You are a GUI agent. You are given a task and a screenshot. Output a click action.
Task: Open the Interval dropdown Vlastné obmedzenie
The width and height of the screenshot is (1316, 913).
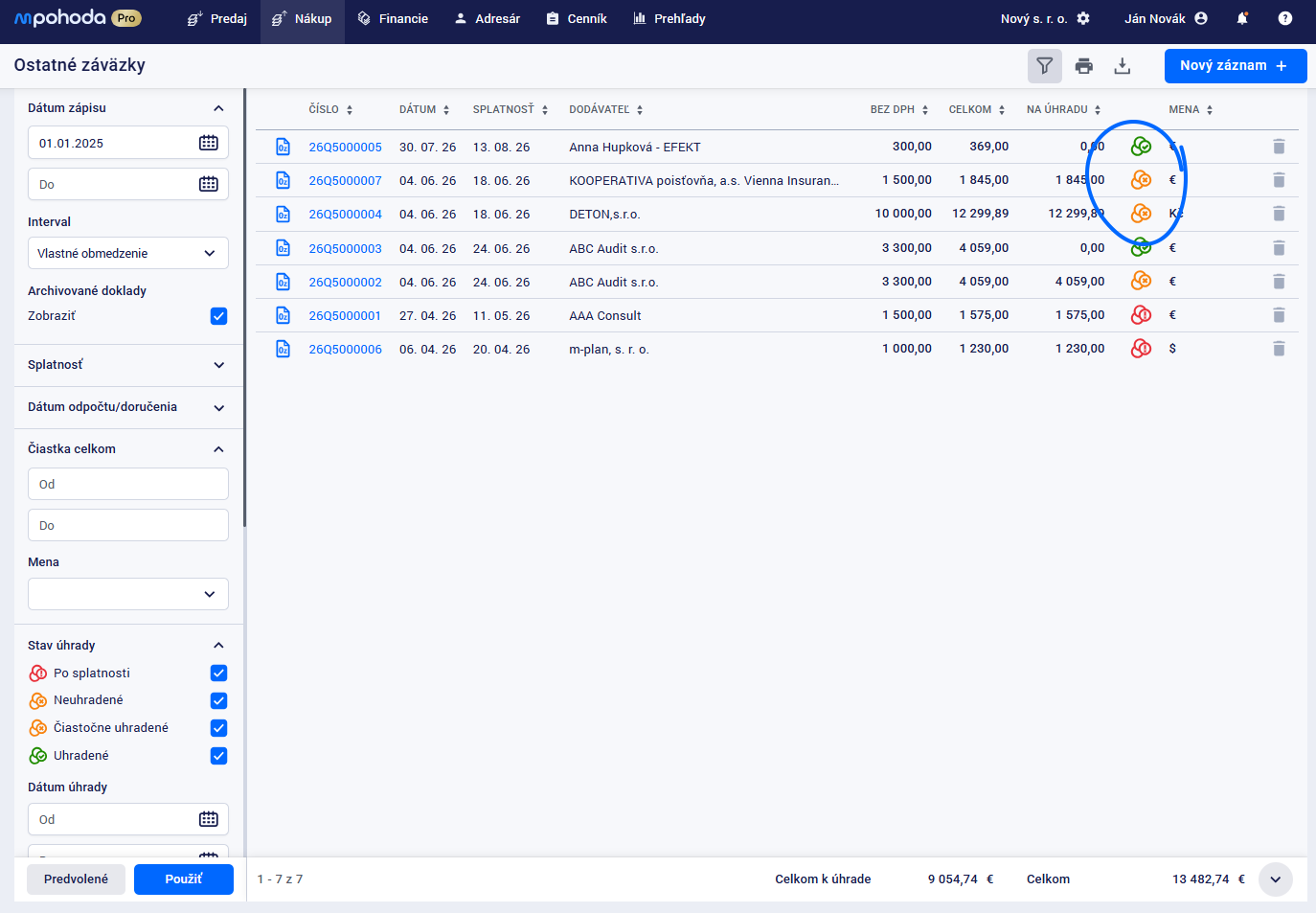pos(128,253)
